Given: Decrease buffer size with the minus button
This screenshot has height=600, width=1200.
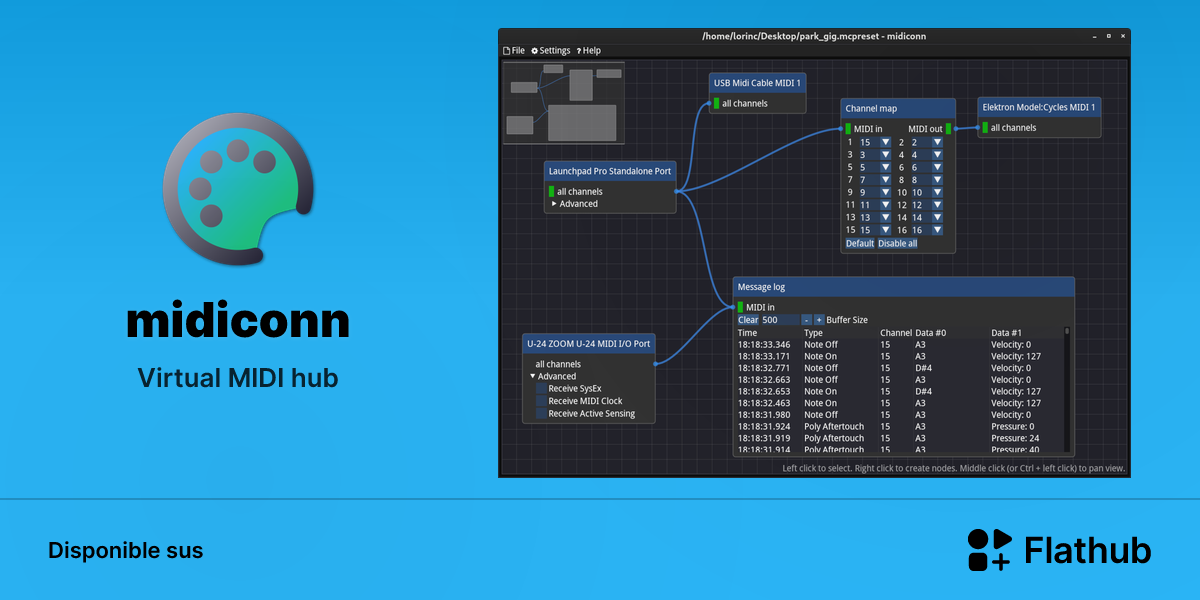Looking at the screenshot, I should 806,320.
